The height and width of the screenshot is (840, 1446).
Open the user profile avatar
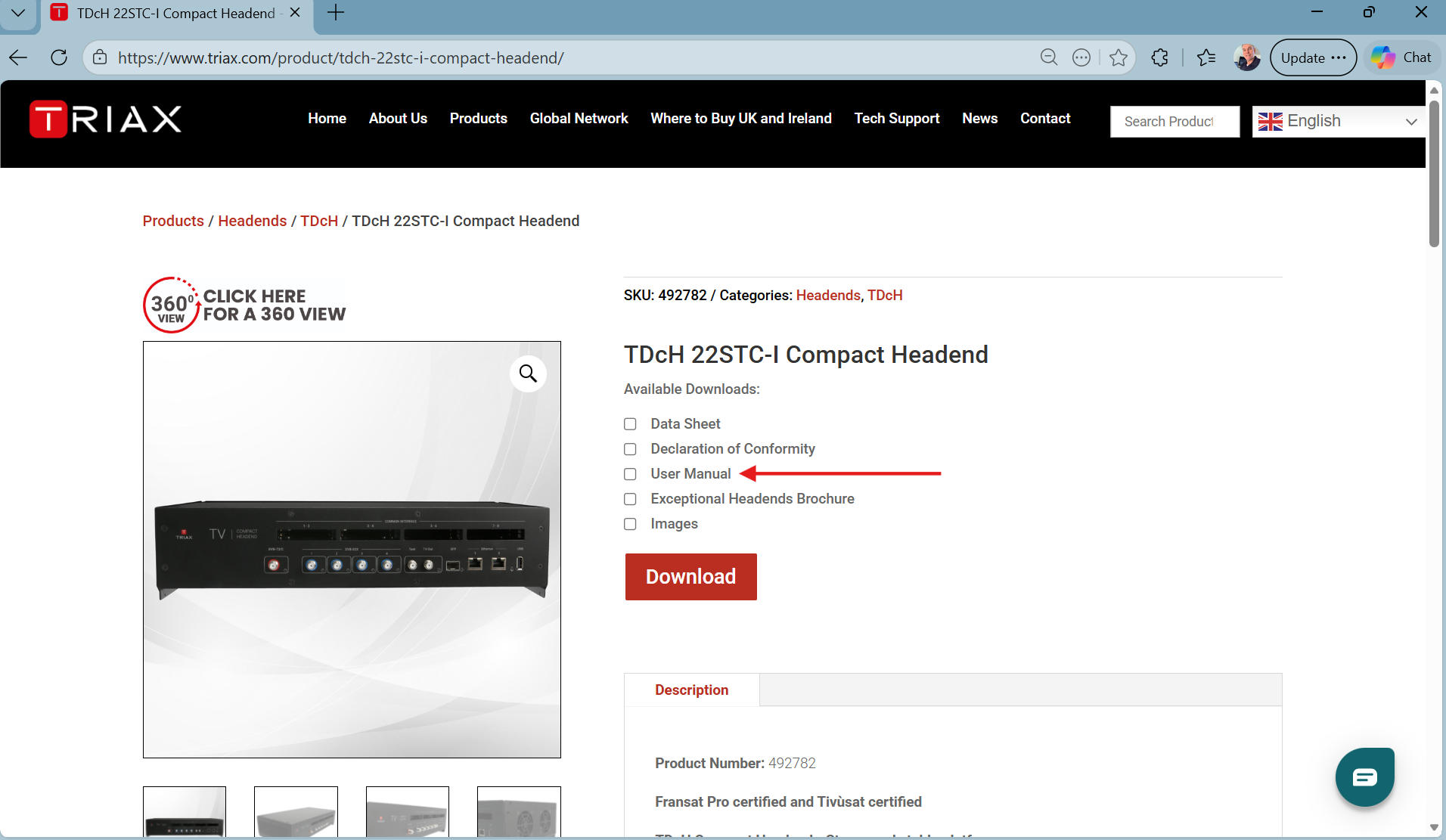coord(1246,57)
